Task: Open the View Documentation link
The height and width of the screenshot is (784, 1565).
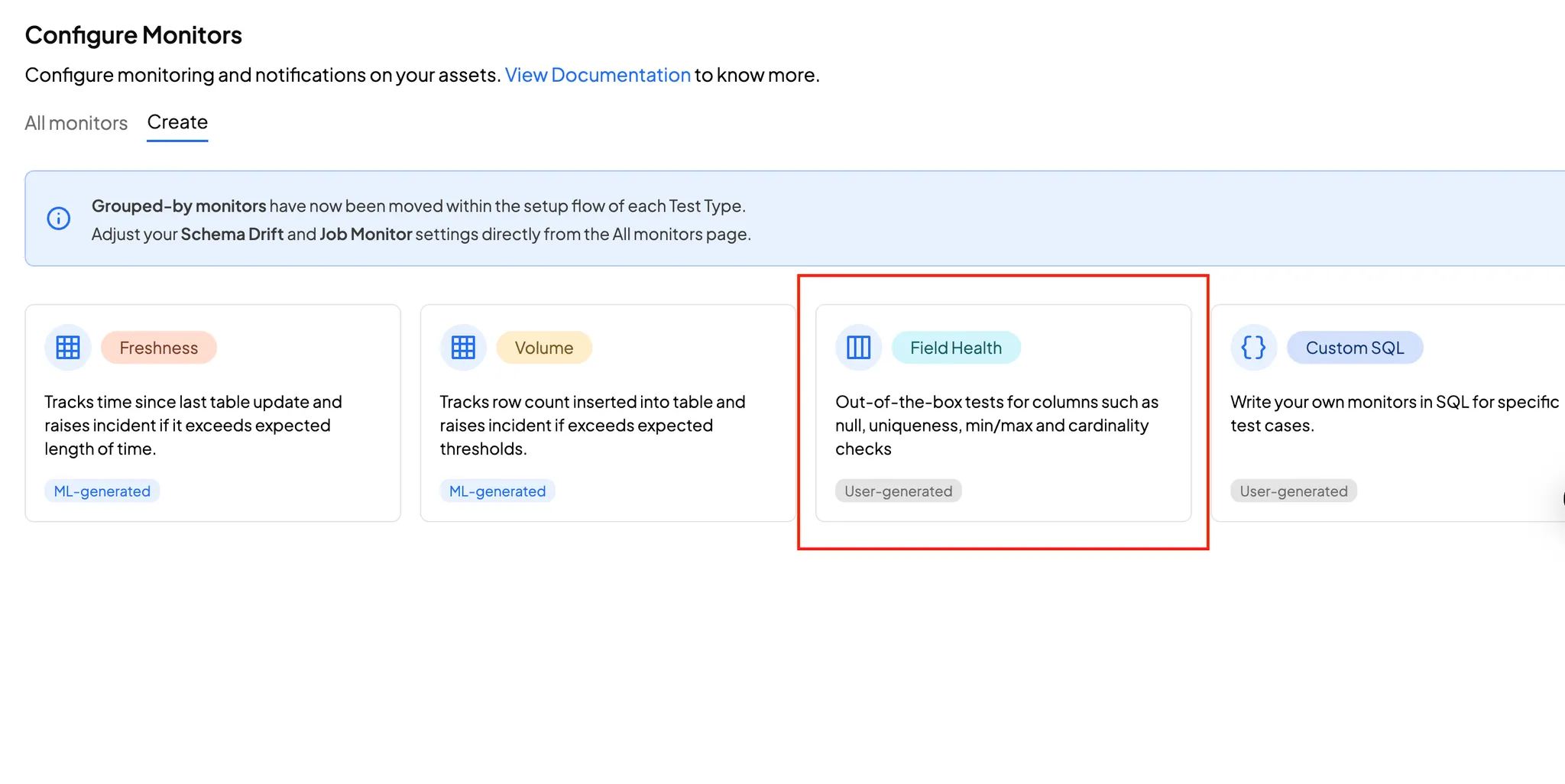Action: pyautogui.click(x=598, y=75)
